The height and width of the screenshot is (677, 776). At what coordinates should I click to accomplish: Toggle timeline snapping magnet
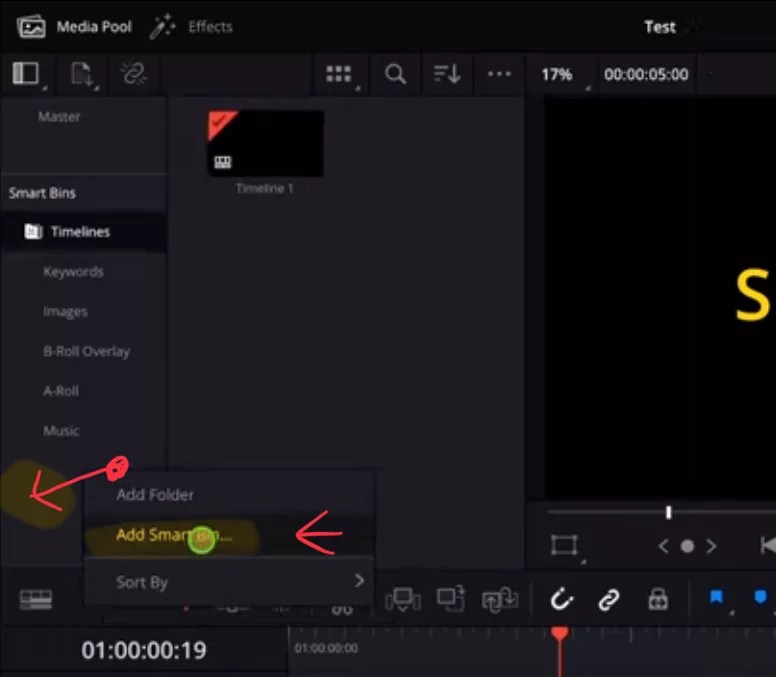click(562, 599)
